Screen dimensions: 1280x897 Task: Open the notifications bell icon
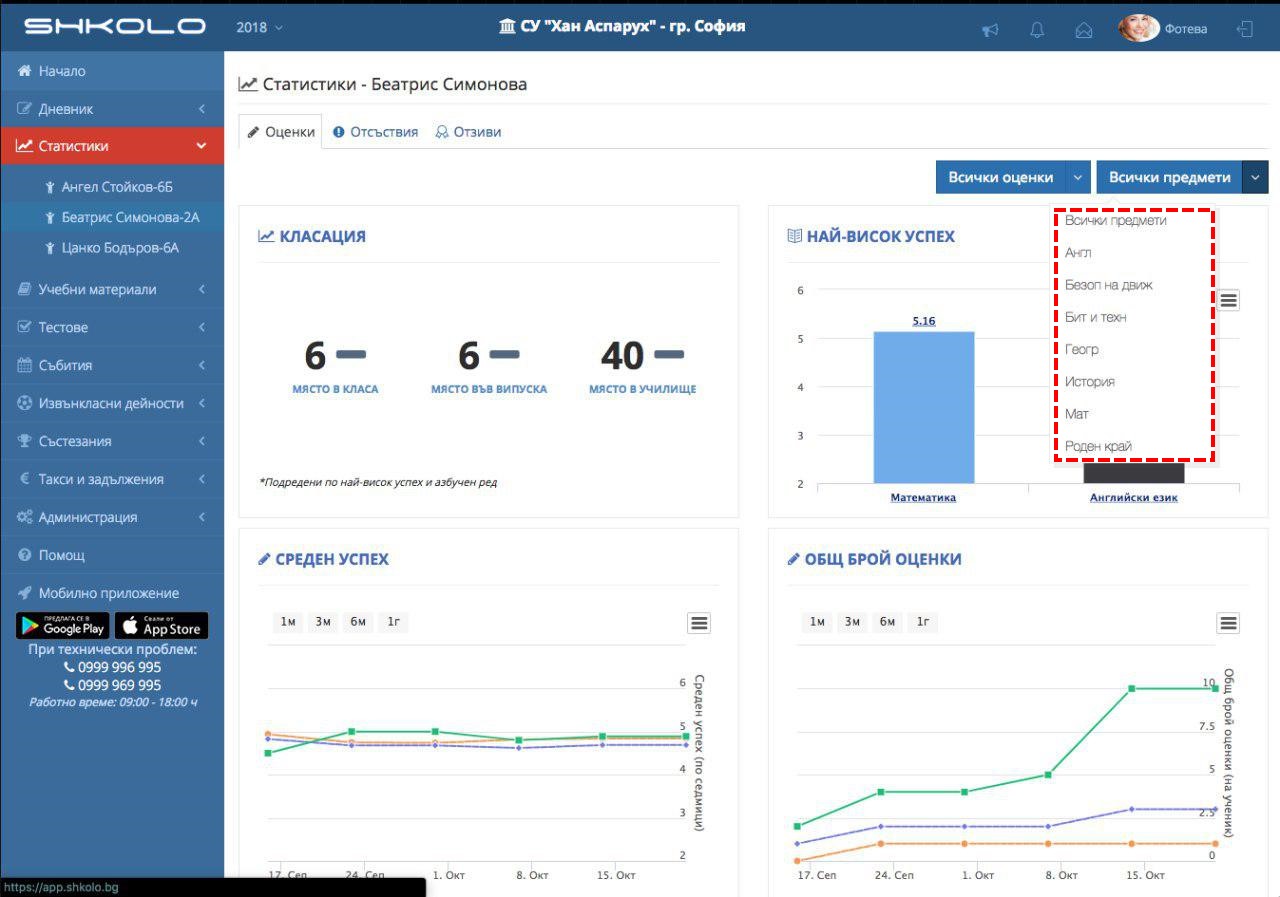tap(1037, 30)
